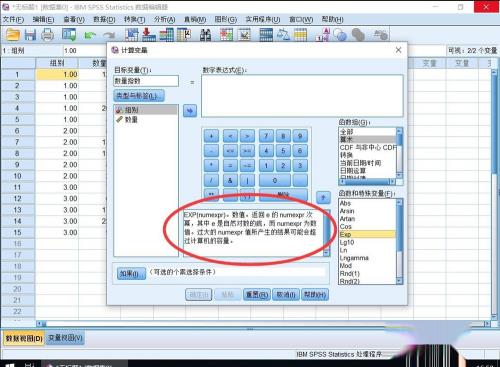
Task: Click the open folder toolbar icon
Action: (x=13, y=34)
